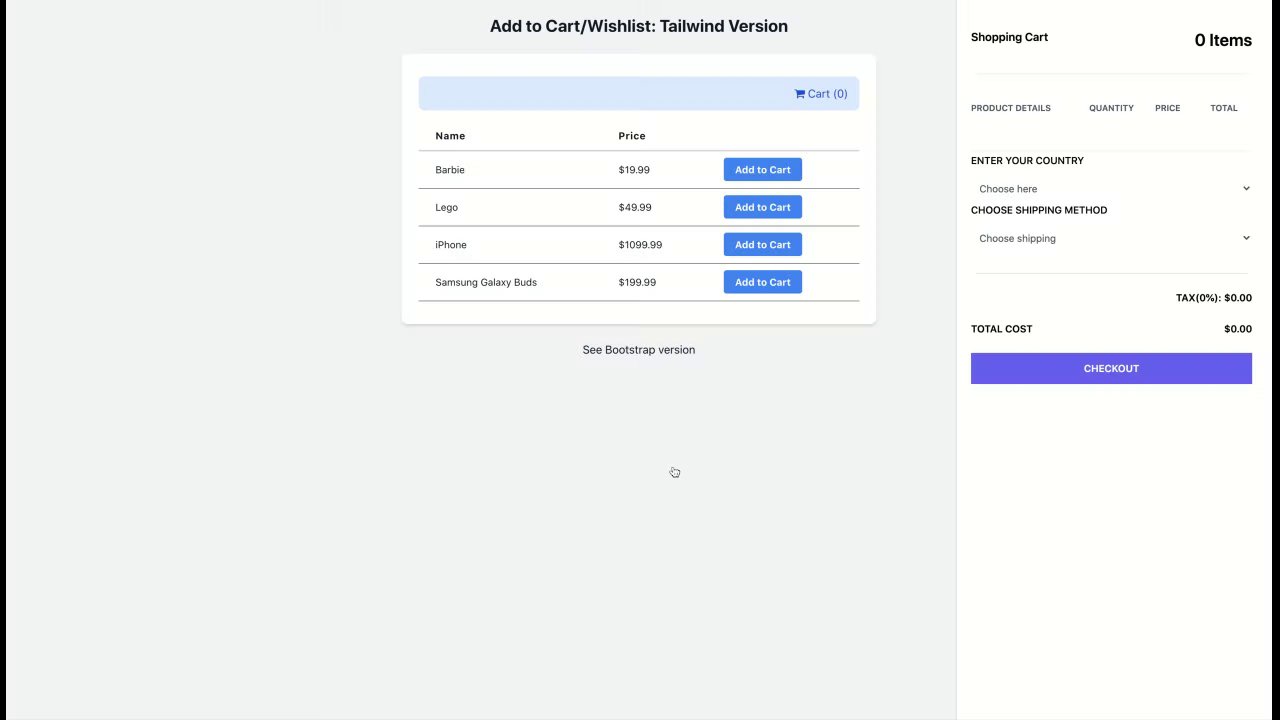This screenshot has height=720, width=1280.
Task: Click the total cost $0.00 amount
Action: [1237, 329]
